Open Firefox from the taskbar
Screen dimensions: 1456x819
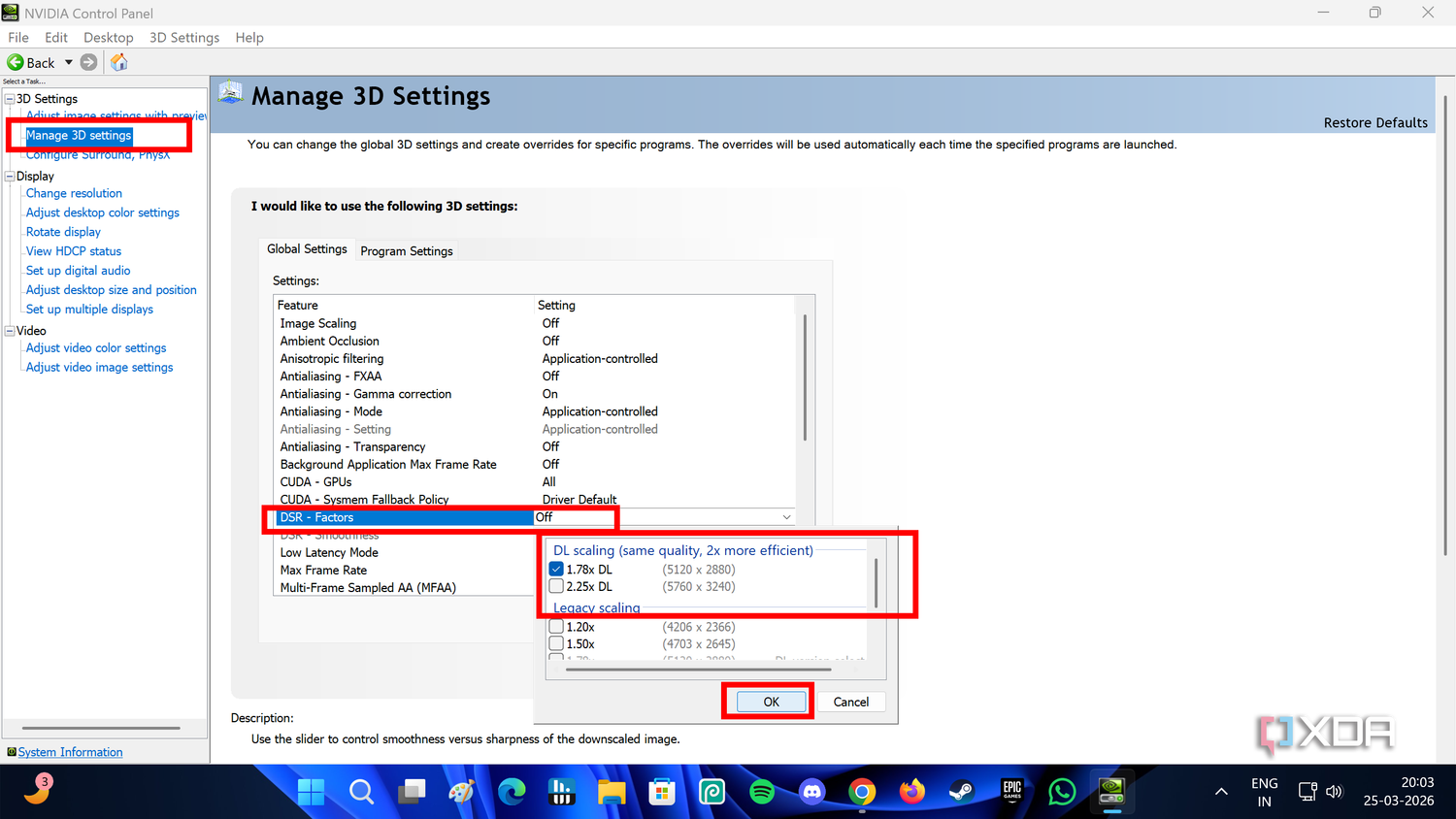[x=912, y=792]
